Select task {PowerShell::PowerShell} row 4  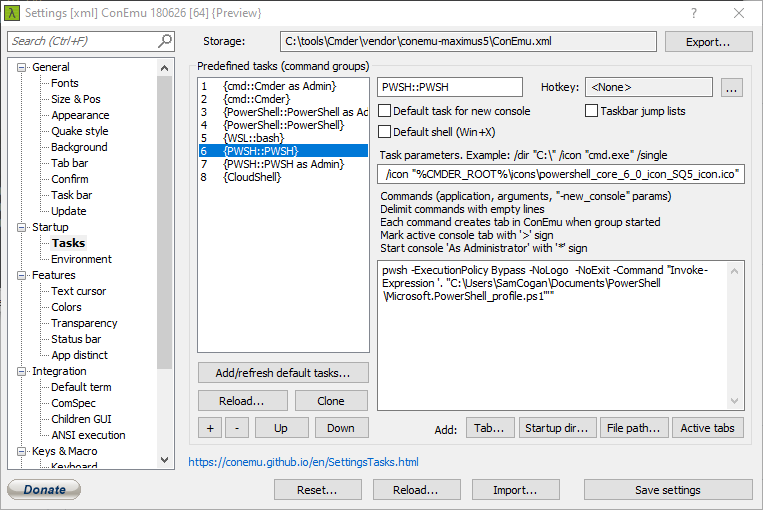click(283, 125)
